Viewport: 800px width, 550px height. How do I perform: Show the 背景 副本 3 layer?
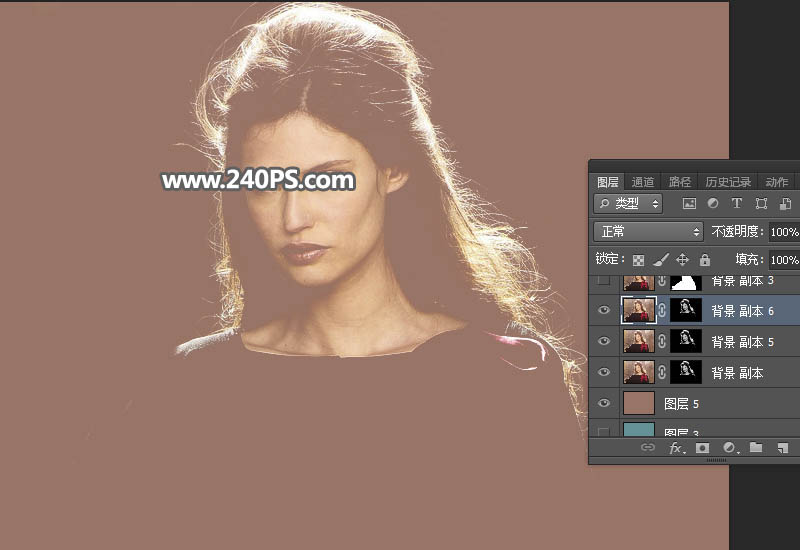pos(604,280)
